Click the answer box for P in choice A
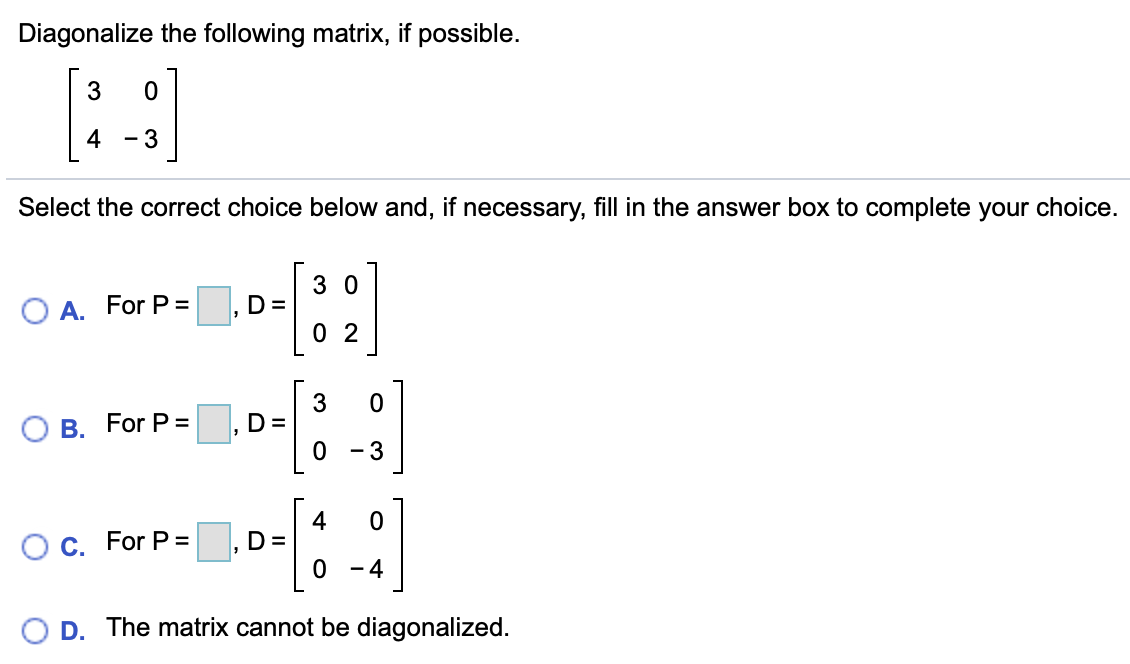The height and width of the screenshot is (664, 1130). 211,305
